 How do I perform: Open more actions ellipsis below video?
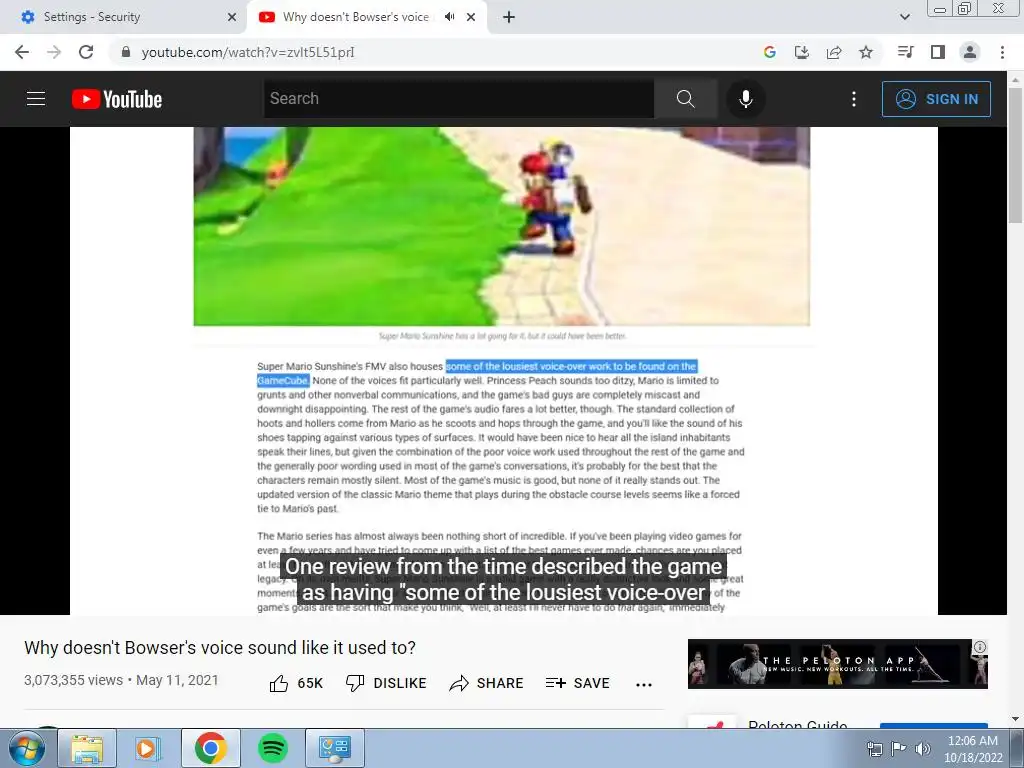pyautogui.click(x=643, y=684)
